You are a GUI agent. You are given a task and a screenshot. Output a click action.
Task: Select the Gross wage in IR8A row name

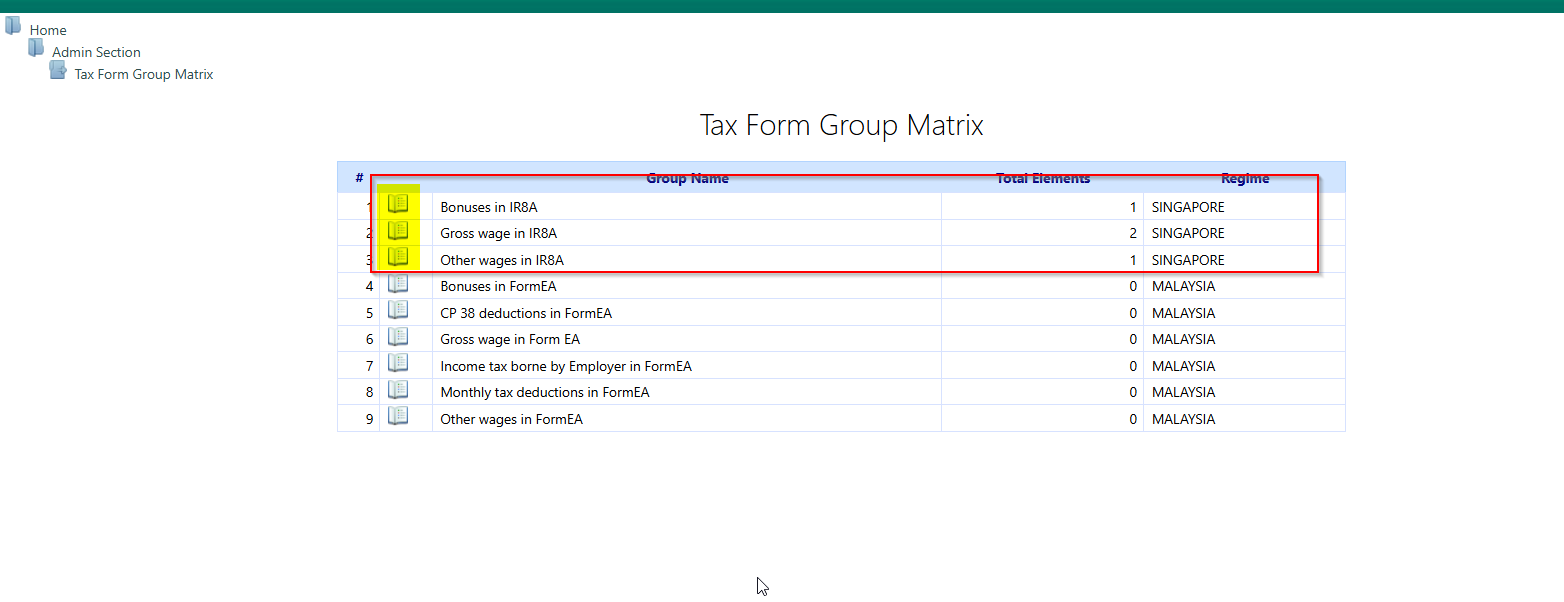click(x=498, y=234)
